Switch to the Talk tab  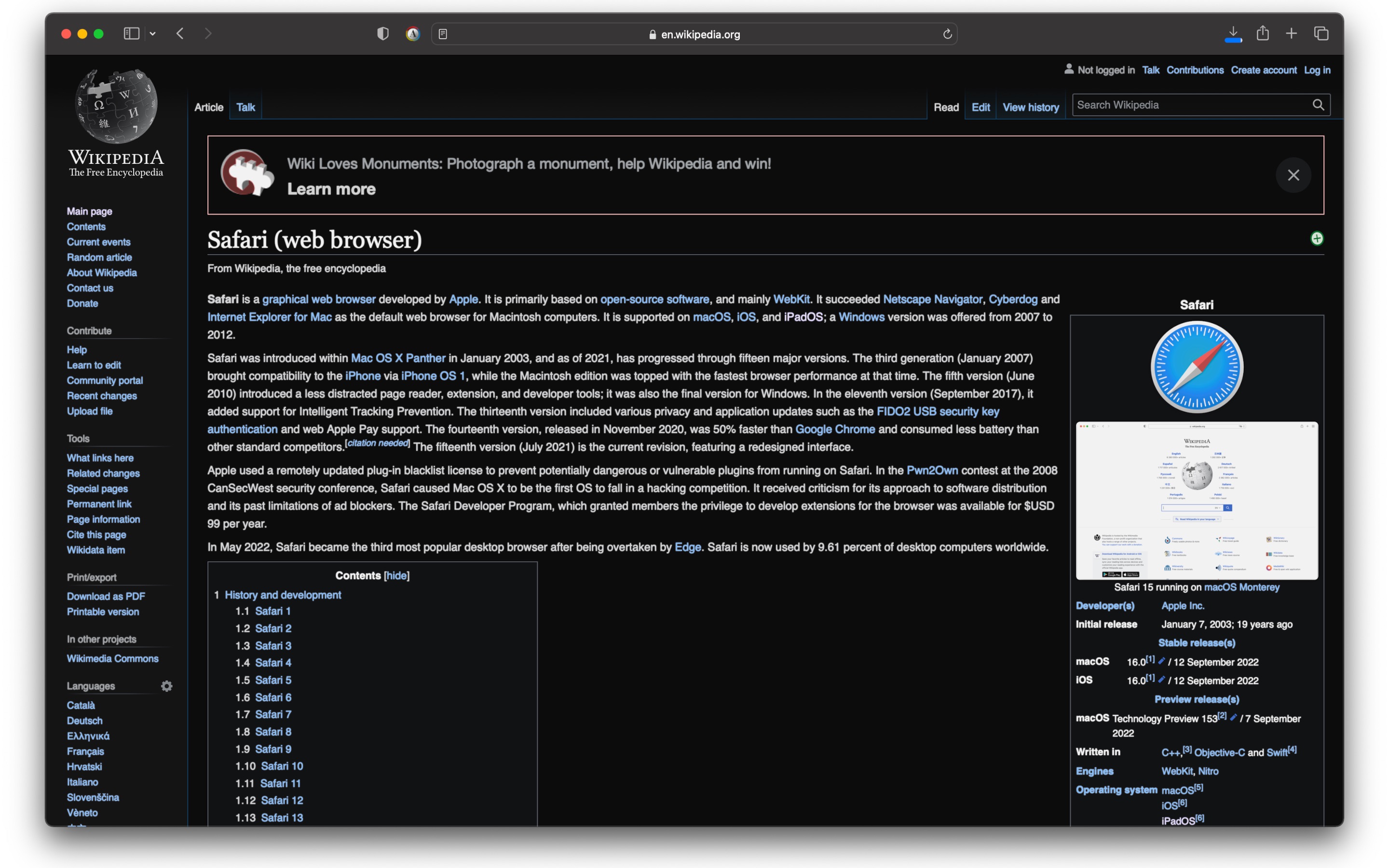(245, 108)
